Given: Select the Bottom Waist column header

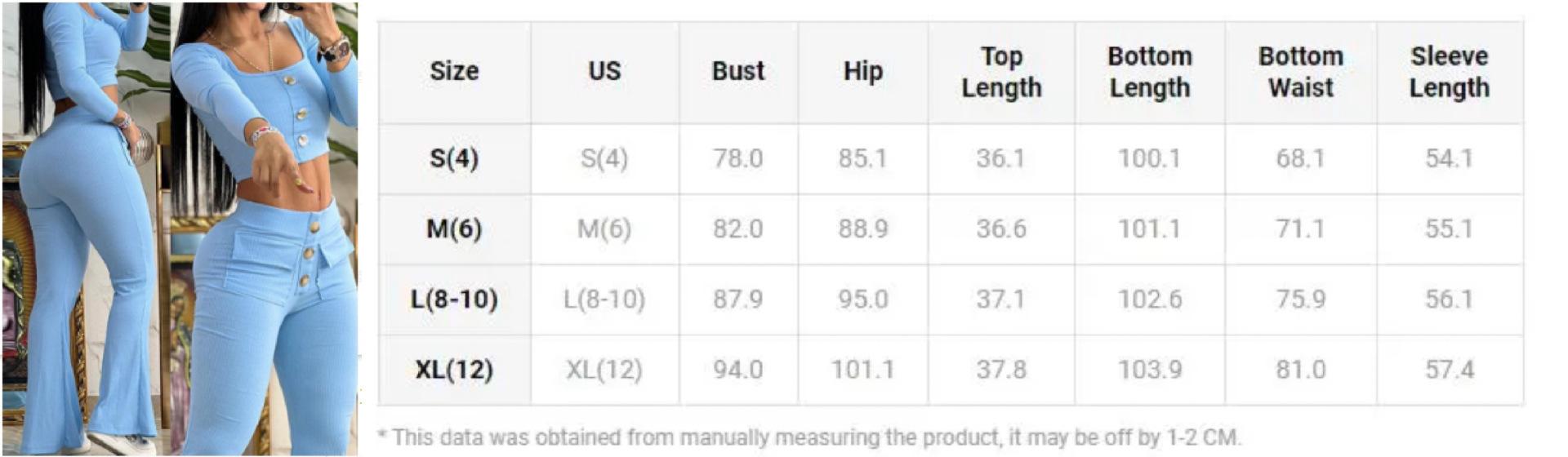Looking at the screenshot, I should (x=1300, y=72).
